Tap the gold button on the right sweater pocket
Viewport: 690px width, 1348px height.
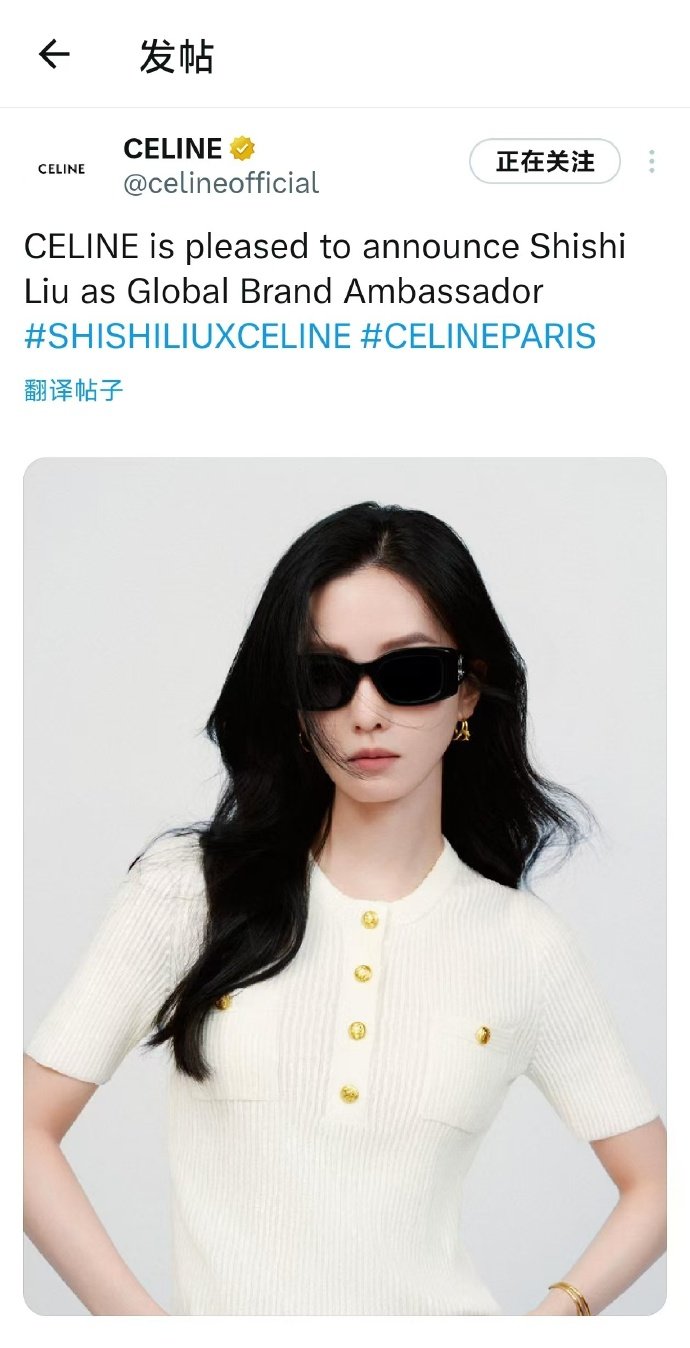[x=483, y=1035]
